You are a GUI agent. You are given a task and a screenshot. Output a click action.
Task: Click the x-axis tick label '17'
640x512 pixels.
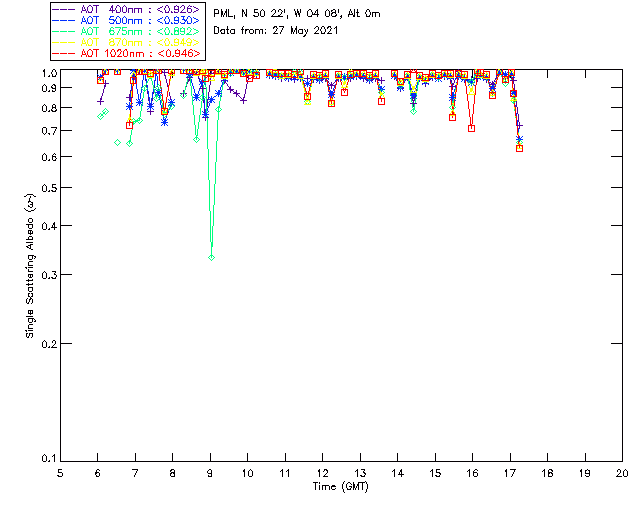click(x=510, y=473)
